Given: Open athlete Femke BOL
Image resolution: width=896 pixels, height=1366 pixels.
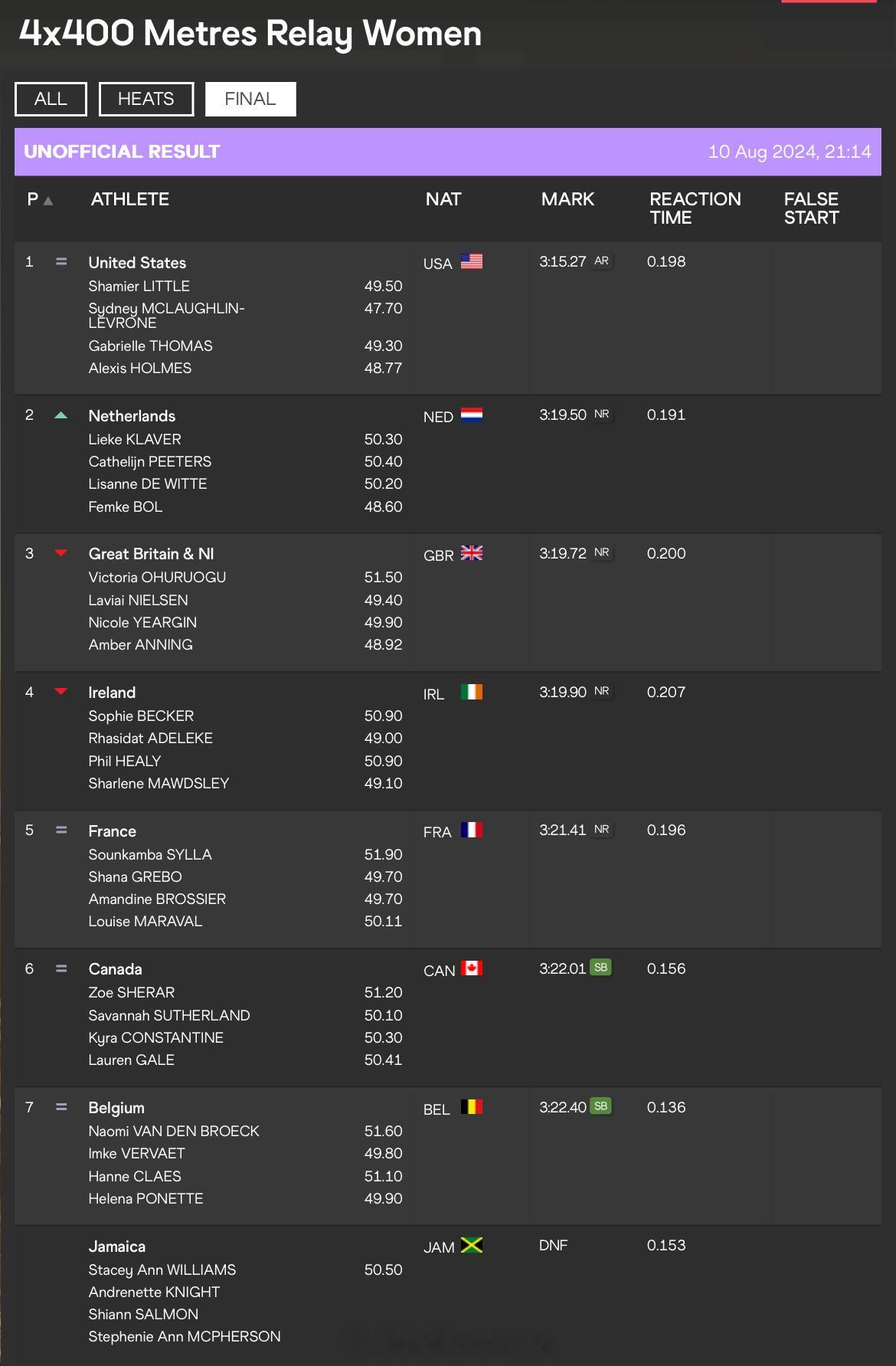Looking at the screenshot, I should point(126,506).
